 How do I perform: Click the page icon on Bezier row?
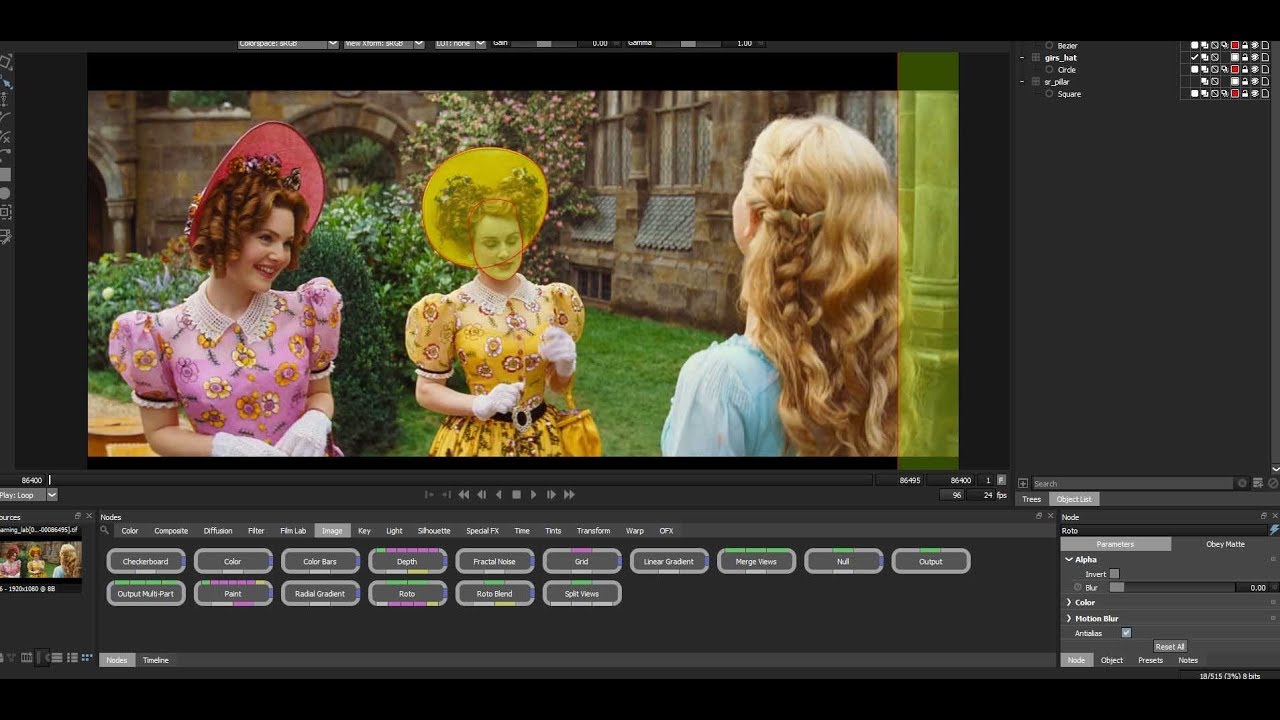click(x=1265, y=46)
